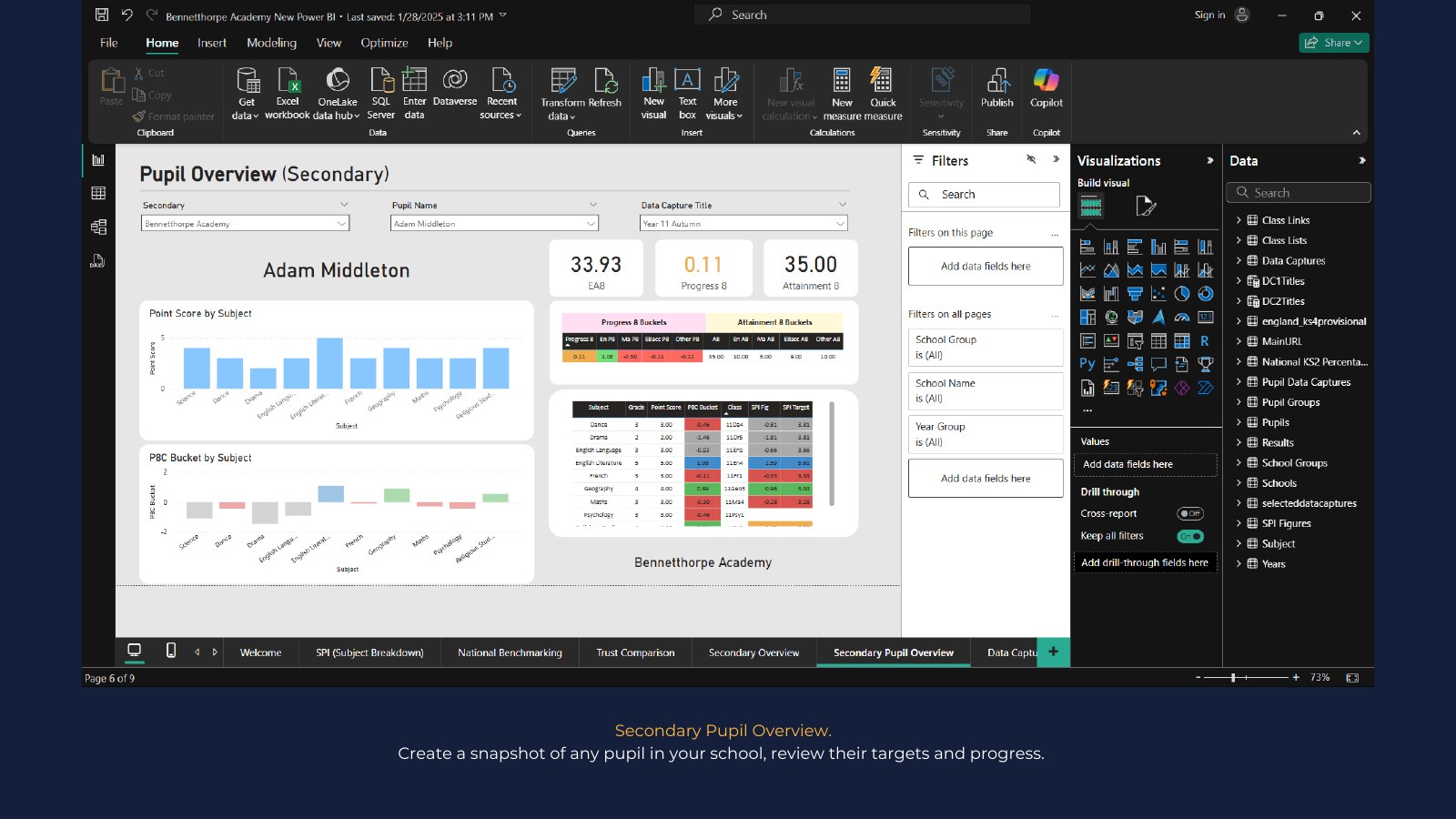Click Sign in at the top right
The width and height of the screenshot is (1456, 819).
[1209, 15]
